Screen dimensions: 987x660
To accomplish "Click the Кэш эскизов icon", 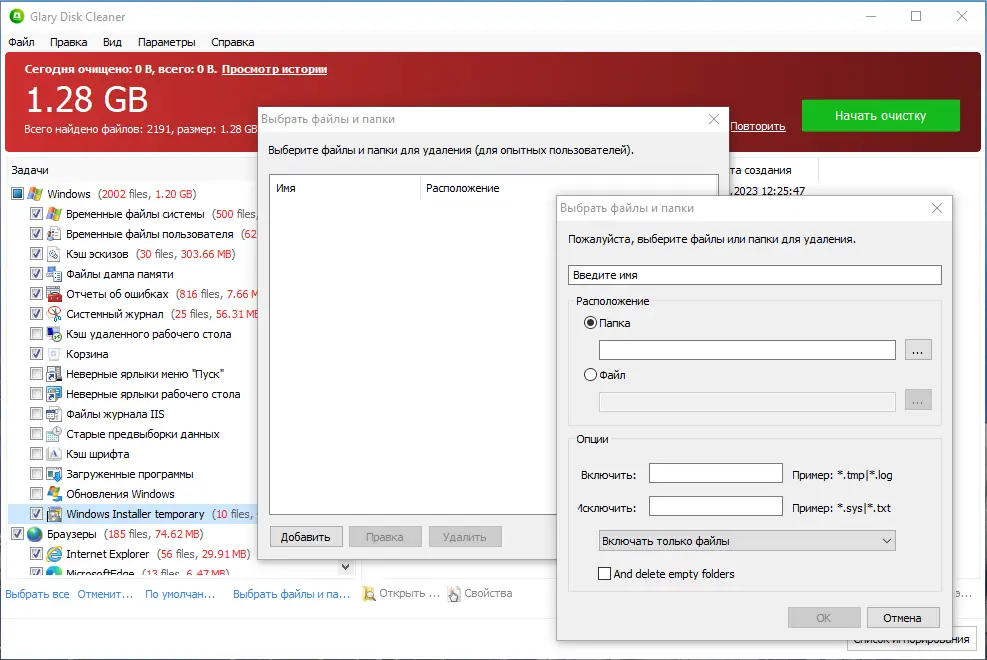I will coord(54,254).
